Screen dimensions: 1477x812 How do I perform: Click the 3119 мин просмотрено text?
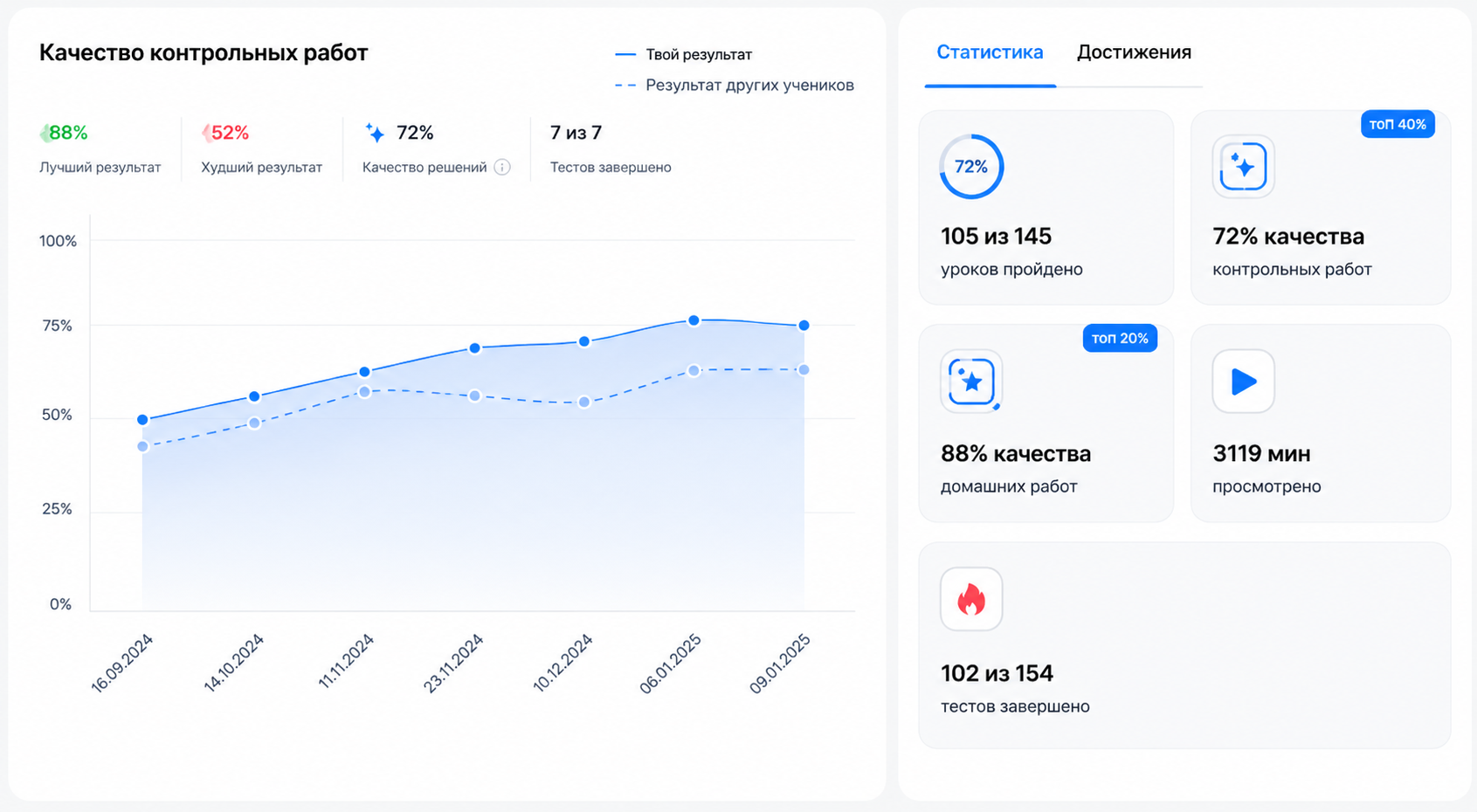click(x=1266, y=469)
